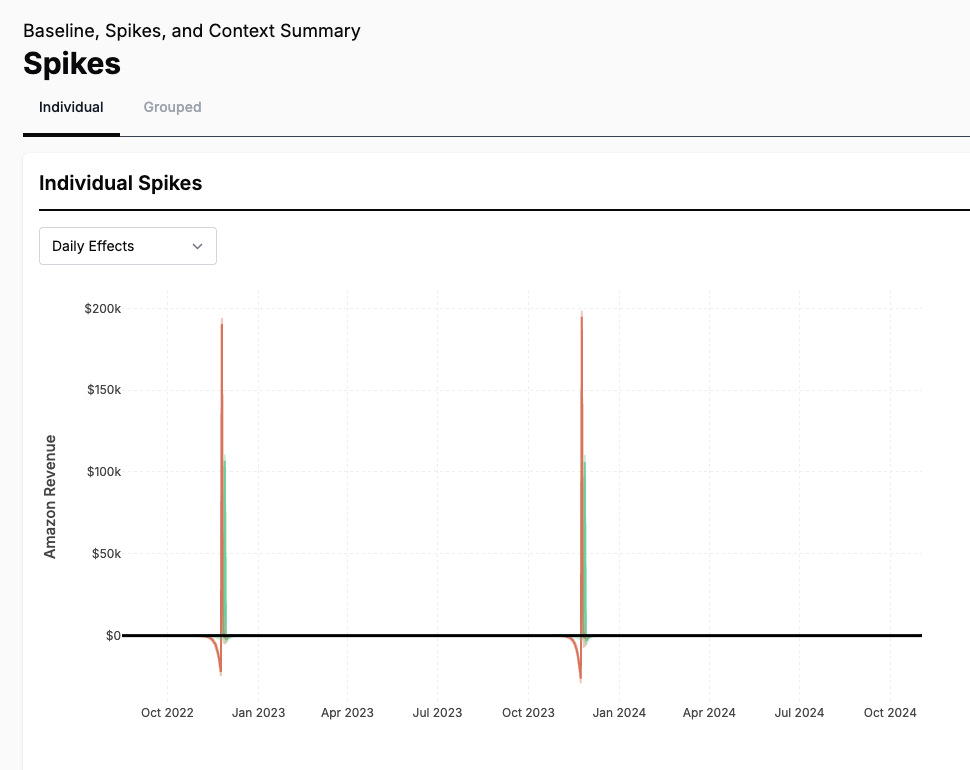Image resolution: width=970 pixels, height=770 pixels.
Task: Switch to the Grouped tab
Action: [x=171, y=107]
